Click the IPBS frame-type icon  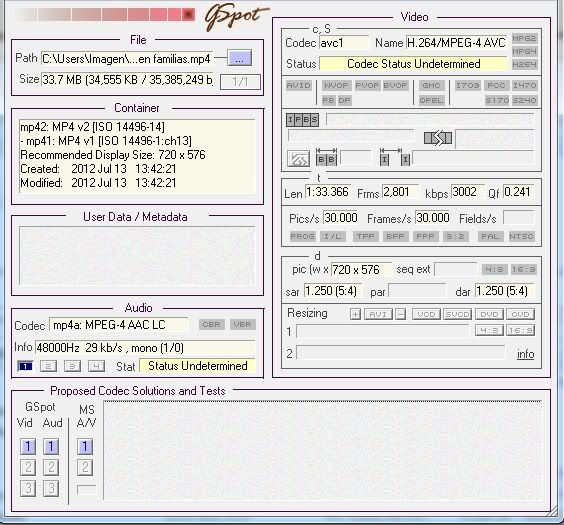(x=302, y=120)
